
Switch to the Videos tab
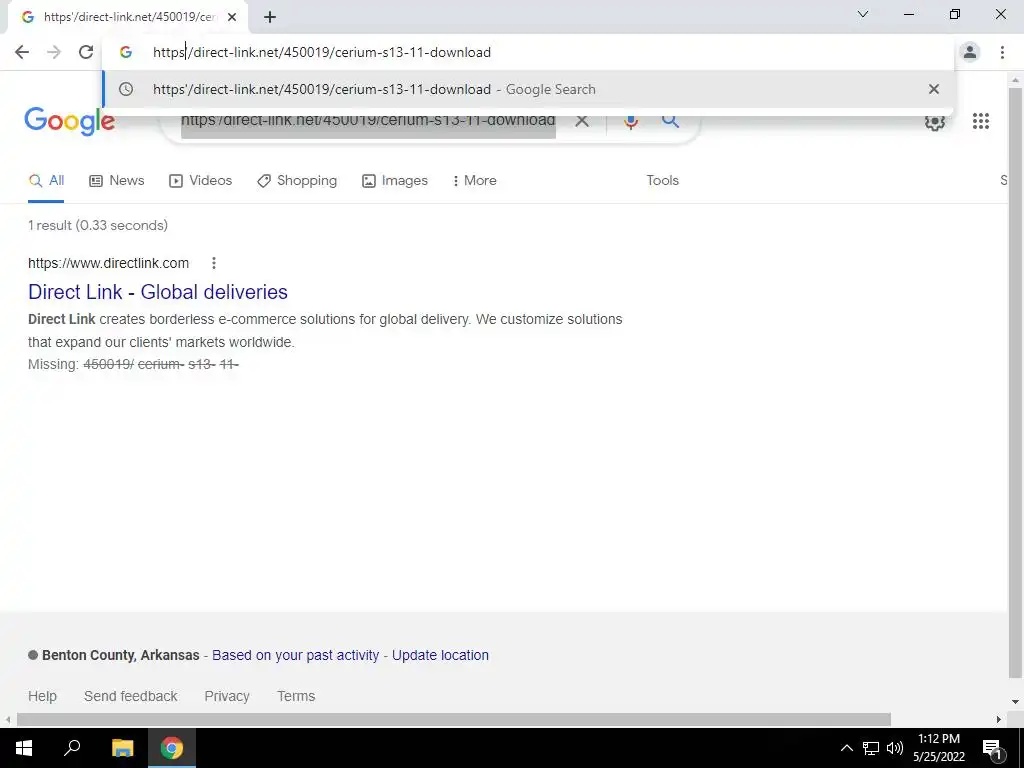click(200, 181)
